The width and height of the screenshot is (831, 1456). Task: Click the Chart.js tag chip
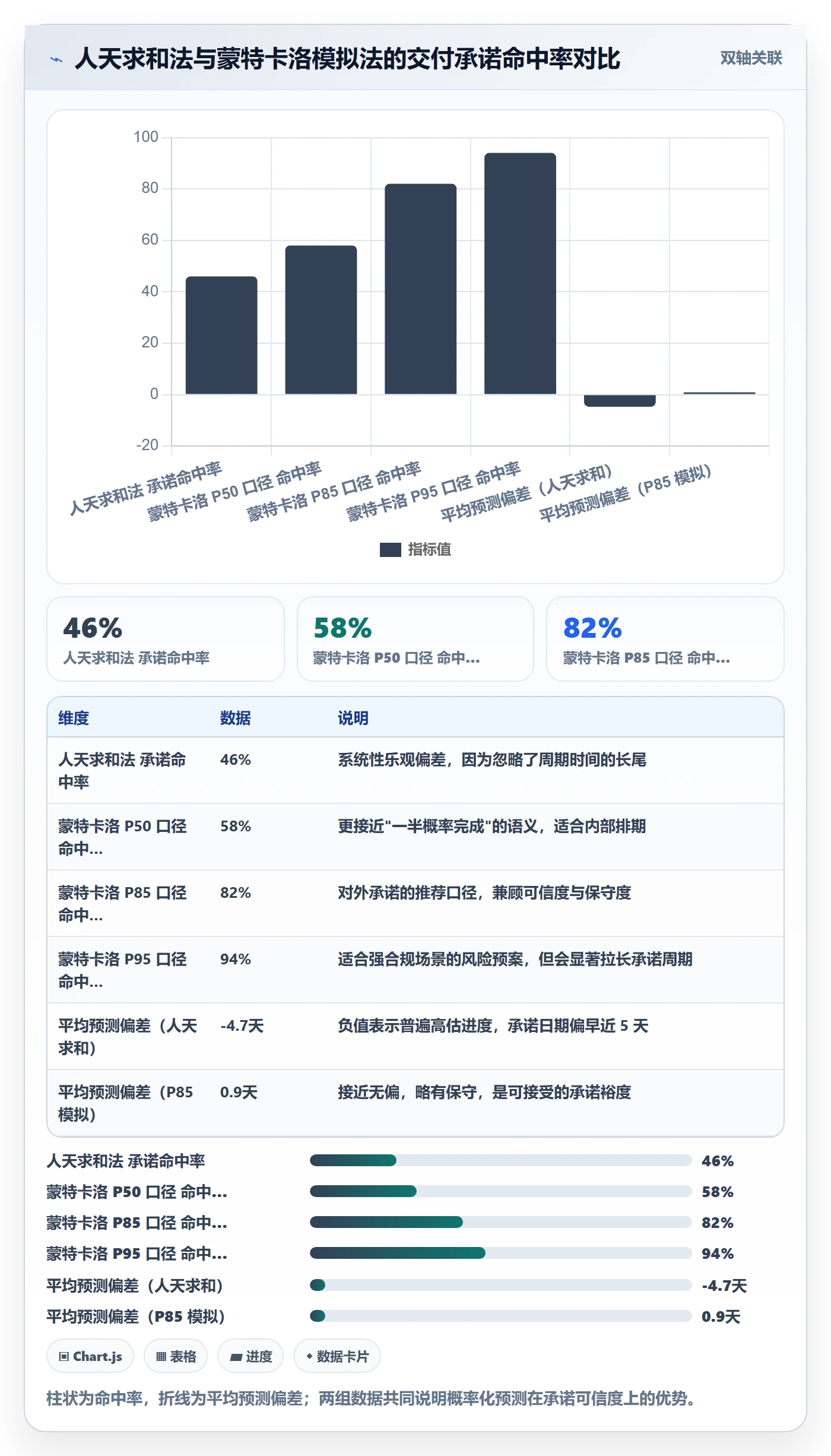point(90,1356)
